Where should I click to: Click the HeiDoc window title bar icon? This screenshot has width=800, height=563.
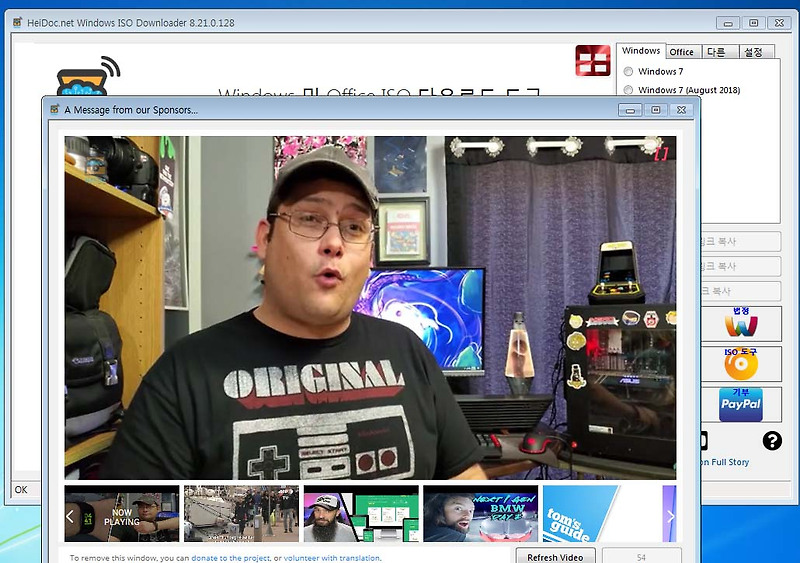17,22
